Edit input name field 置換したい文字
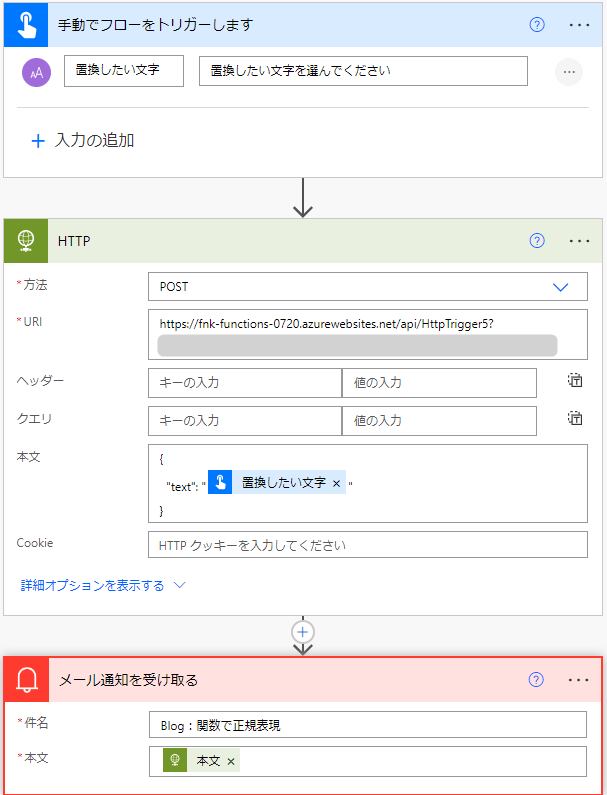This screenshot has width=607, height=795. pos(124,71)
